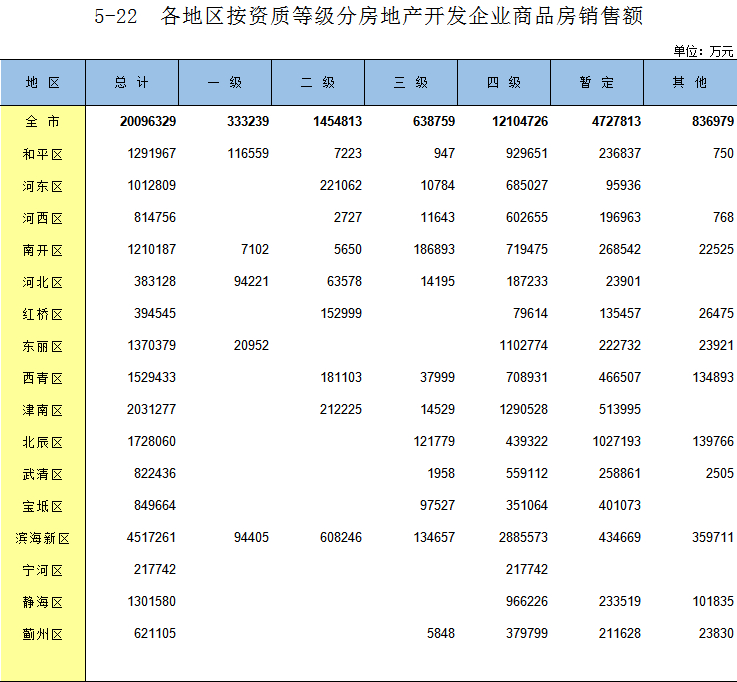Select cell 94221 in the 河北区 row
This screenshot has width=737, height=682.
coord(251,281)
